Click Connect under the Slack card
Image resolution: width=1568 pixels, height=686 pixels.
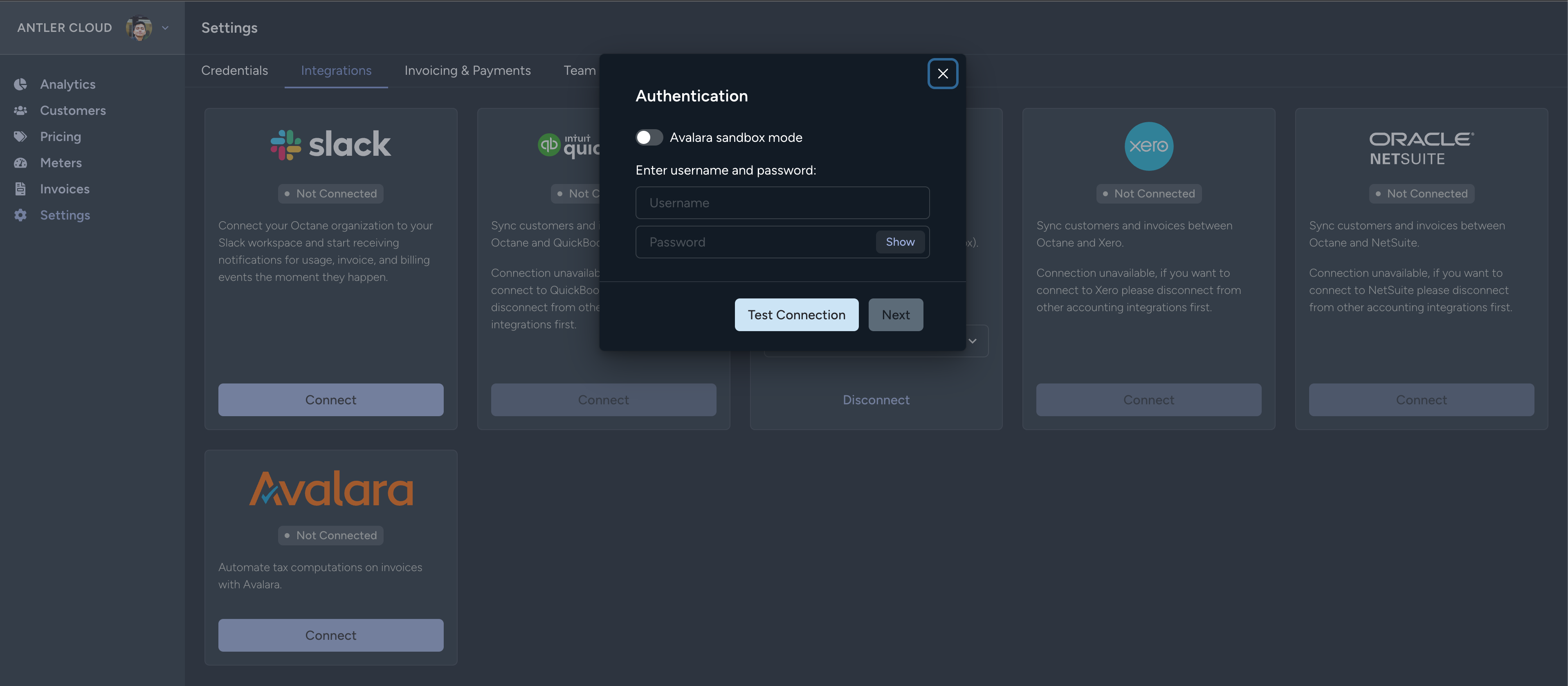[x=330, y=400]
